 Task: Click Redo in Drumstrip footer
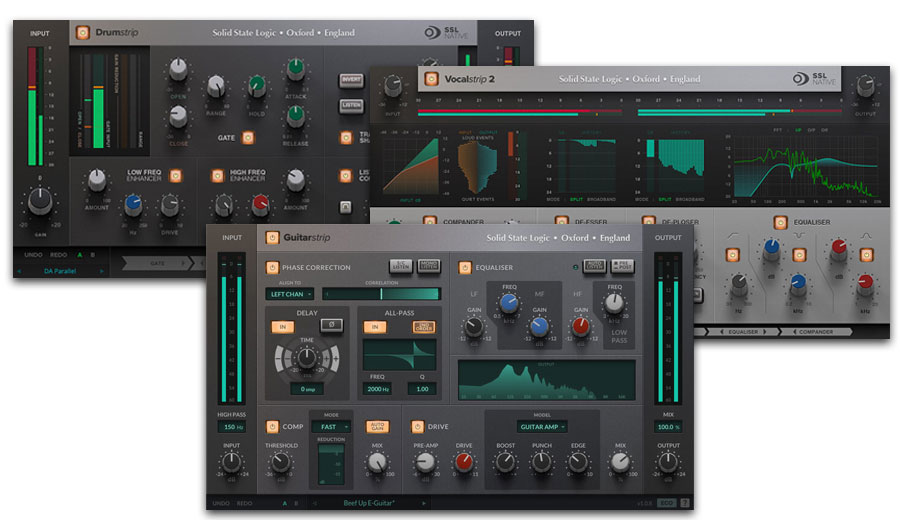tap(59, 255)
